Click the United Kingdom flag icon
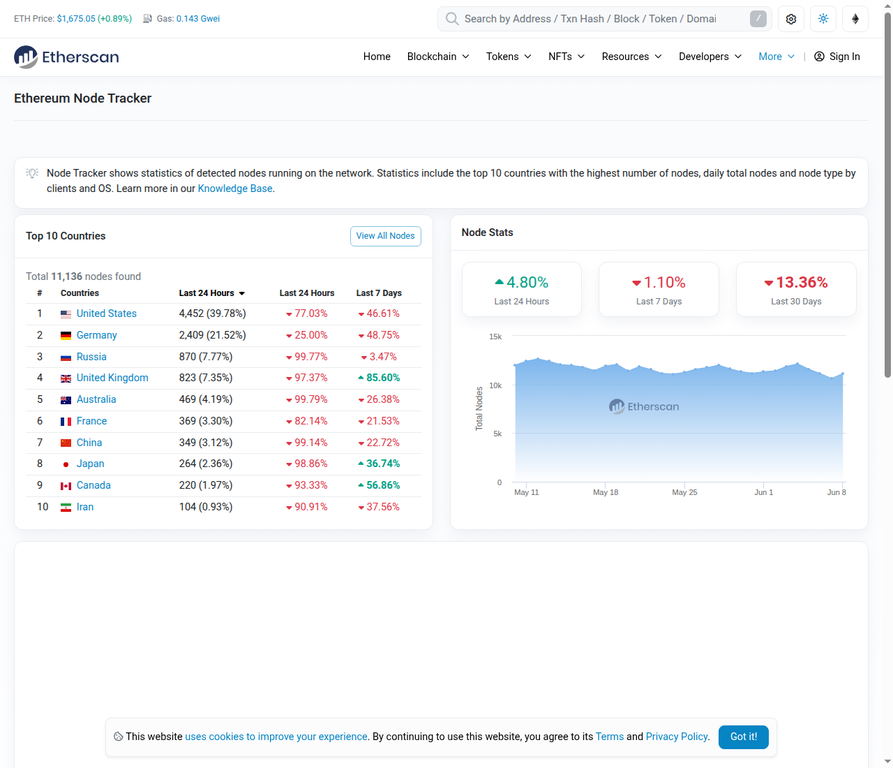The image size is (893, 768). tap(66, 378)
